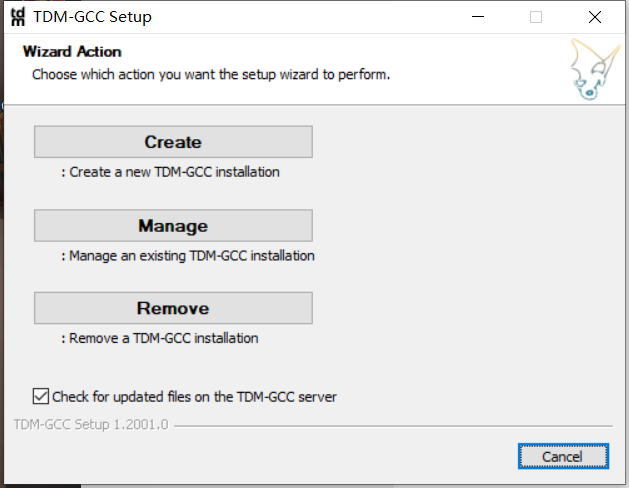The image size is (629, 488).
Task: Select the Remove button
Action: [x=173, y=308]
